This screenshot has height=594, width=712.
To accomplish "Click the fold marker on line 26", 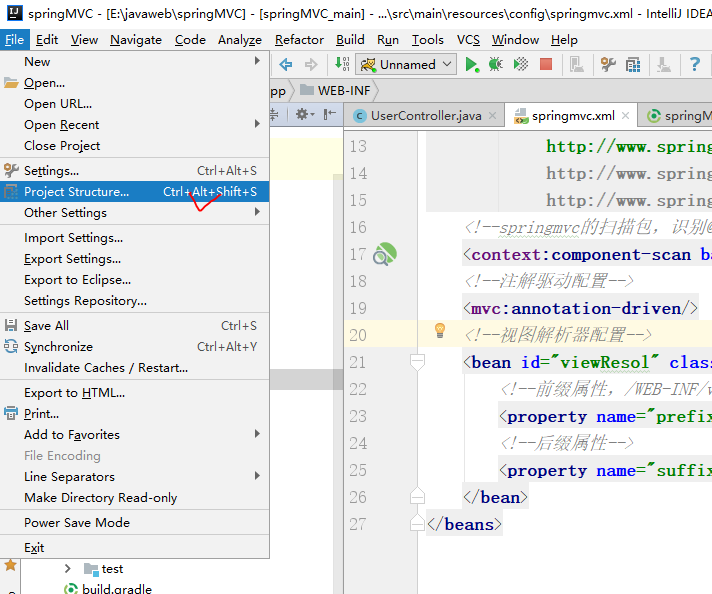I will 417,496.
